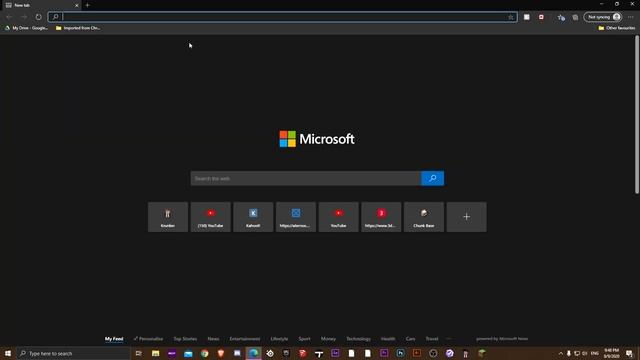
Task: Show hidden system tray icons
Action: (x=561, y=353)
